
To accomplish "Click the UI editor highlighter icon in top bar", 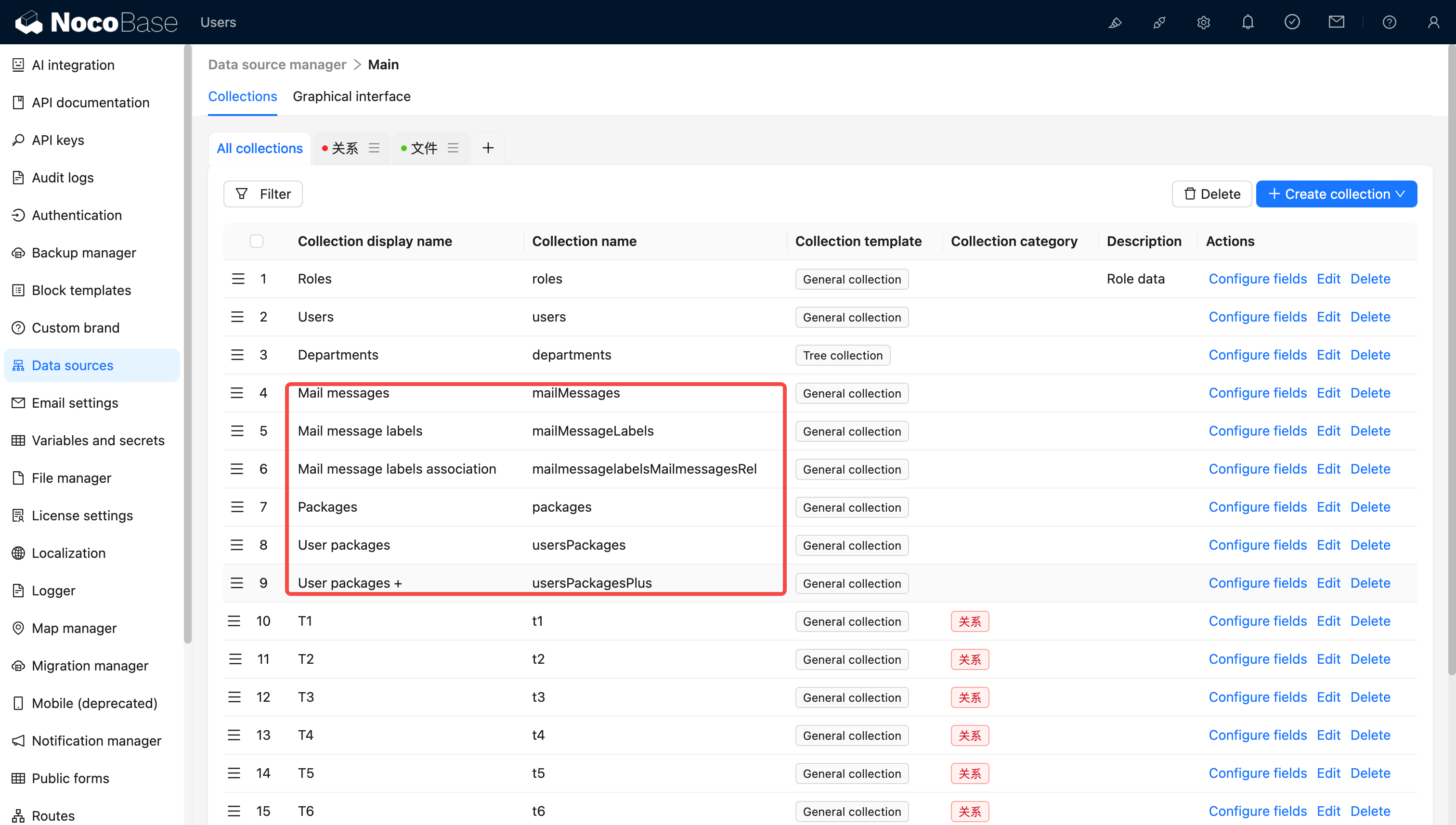I will (1115, 22).
